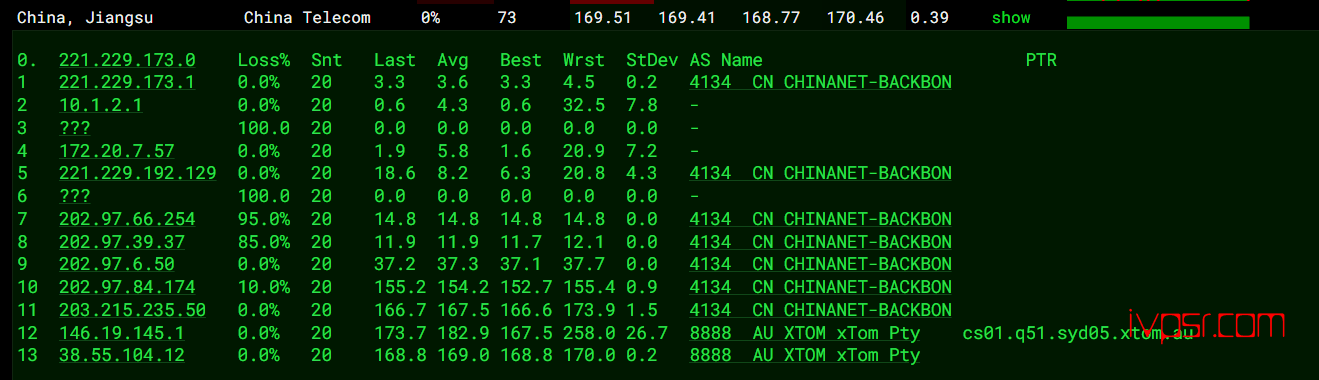Open IP link 202.97.66.254

(x=127, y=219)
